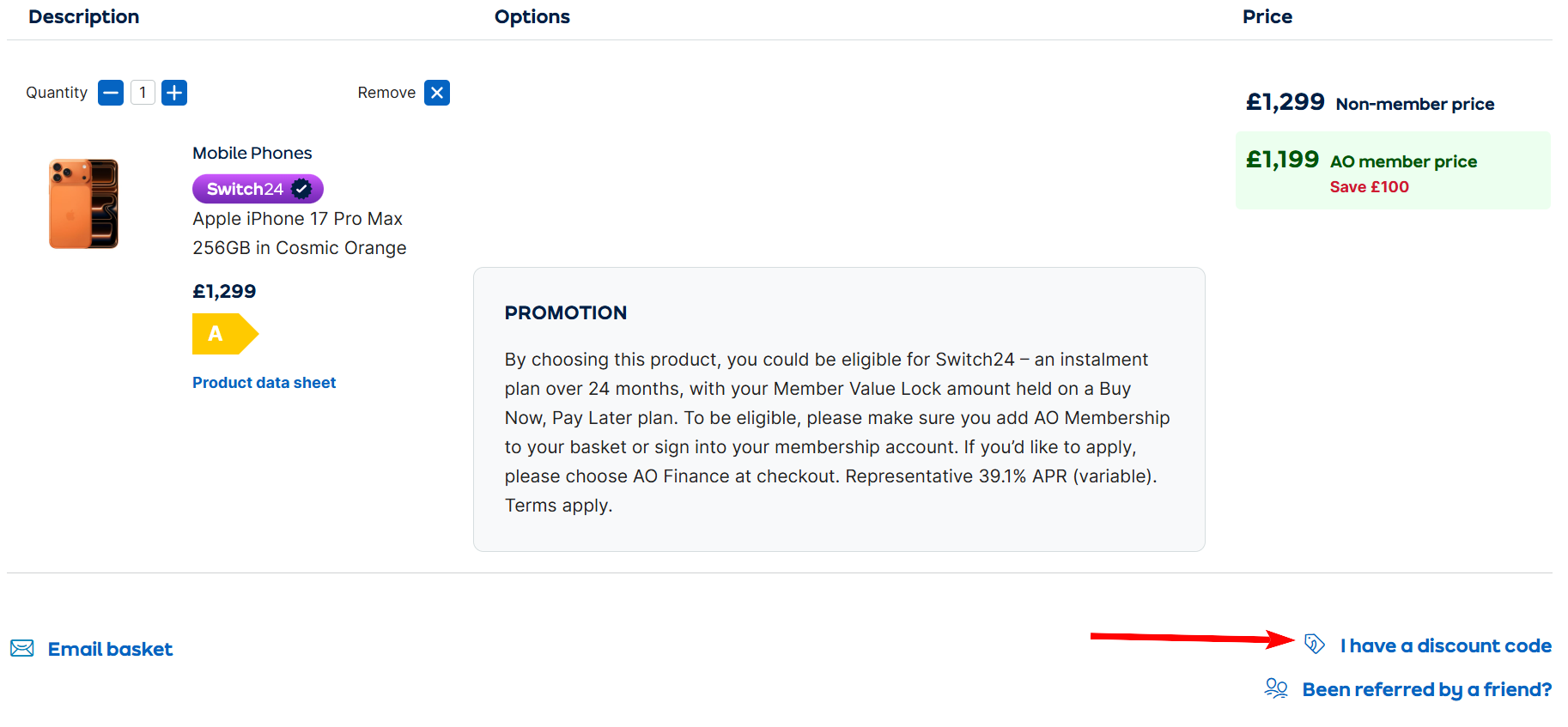
Task: Click the £1,299 price under product name
Action: coord(224,292)
